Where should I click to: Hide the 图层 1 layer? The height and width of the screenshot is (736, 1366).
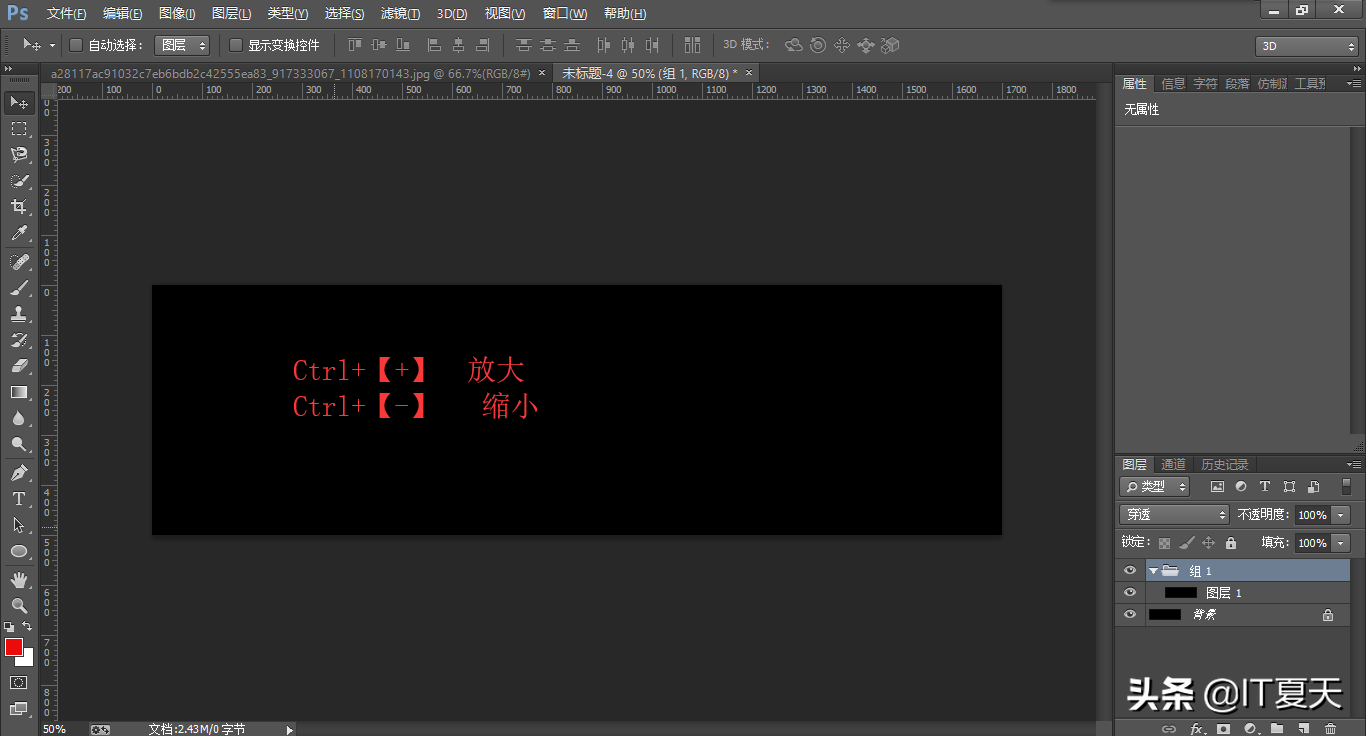click(x=1130, y=593)
